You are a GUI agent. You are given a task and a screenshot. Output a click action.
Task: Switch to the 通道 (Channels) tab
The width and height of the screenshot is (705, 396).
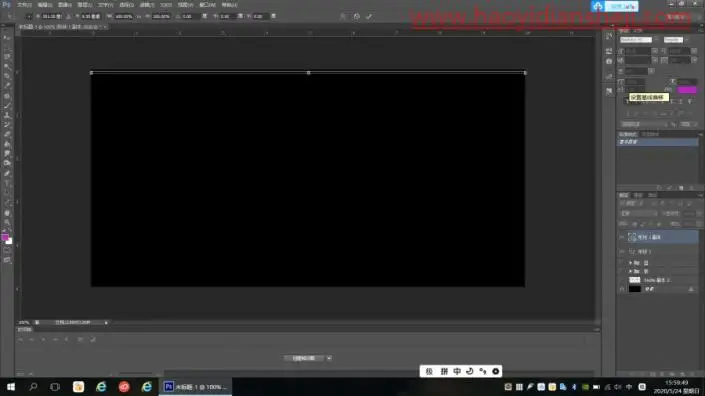click(x=638, y=195)
